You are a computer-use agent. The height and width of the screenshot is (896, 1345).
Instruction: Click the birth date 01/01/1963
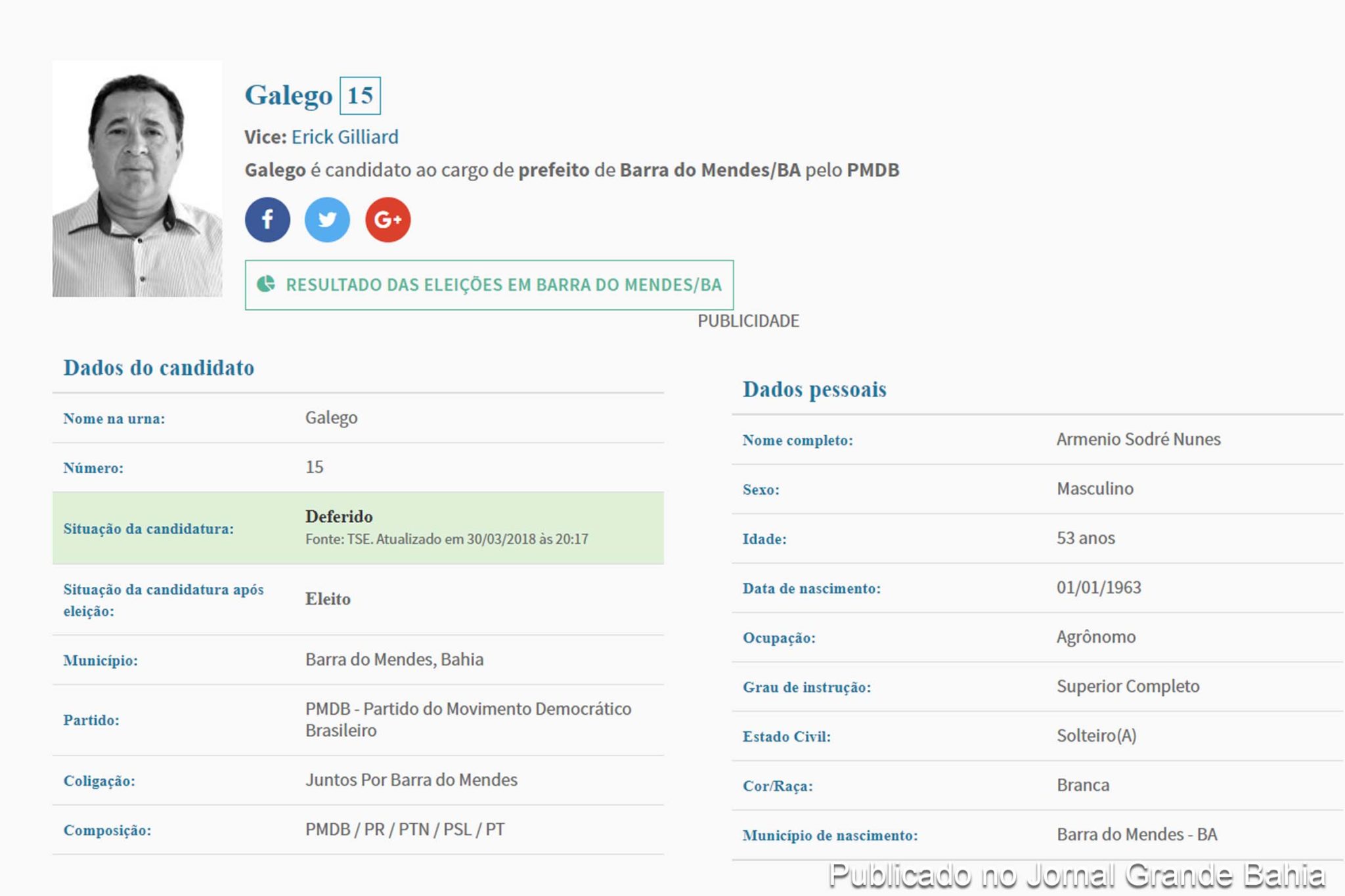tap(1099, 587)
